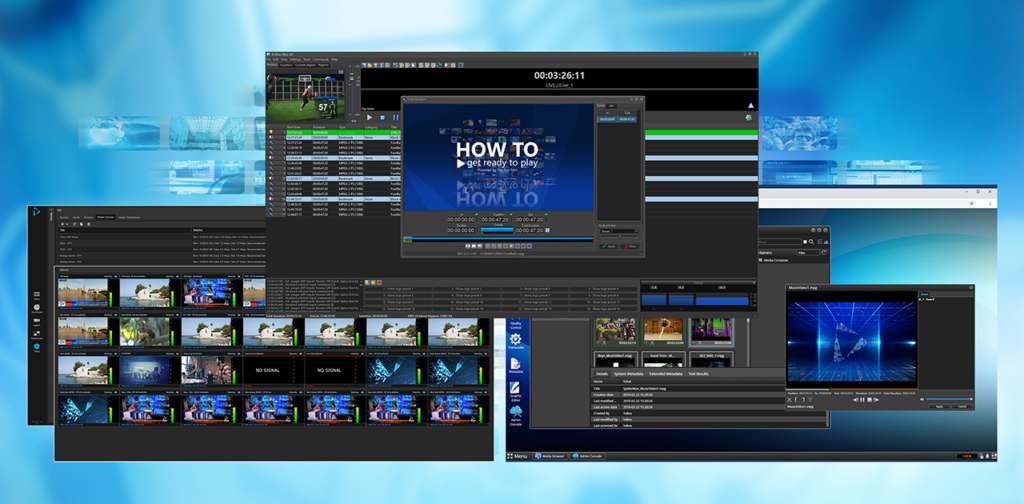Click Cancel in MusicVideo1.mpg player
Image resolution: width=1024 pixels, height=504 pixels.
click(x=962, y=407)
